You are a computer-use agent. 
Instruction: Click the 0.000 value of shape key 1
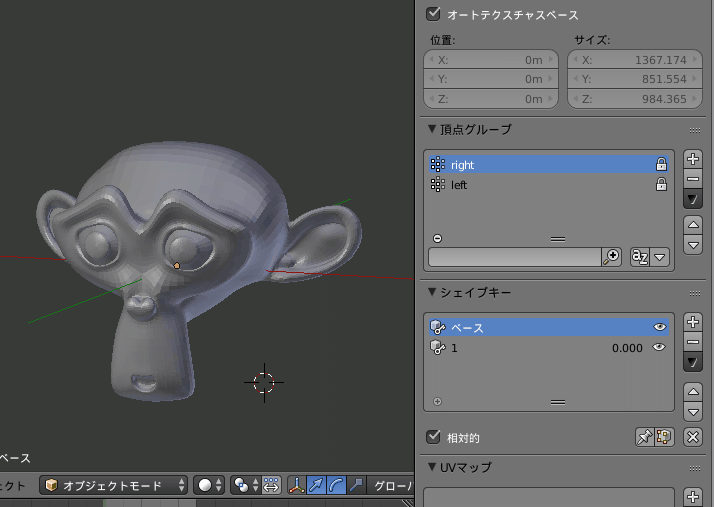coord(627,348)
